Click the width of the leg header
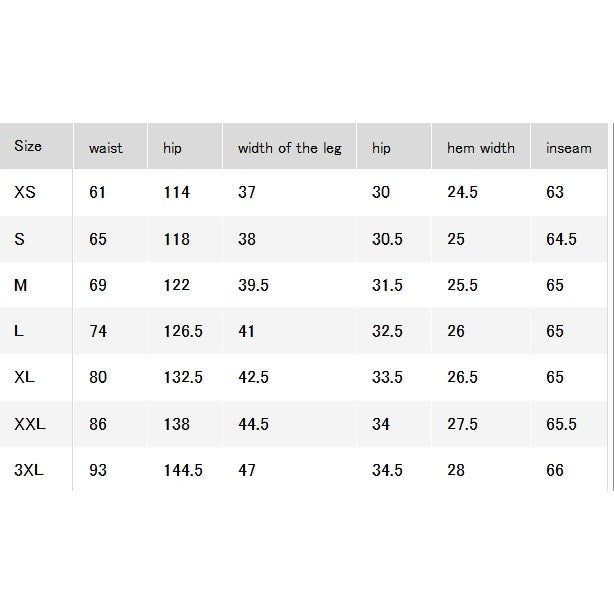This screenshot has width=614, height=614. click(x=289, y=146)
